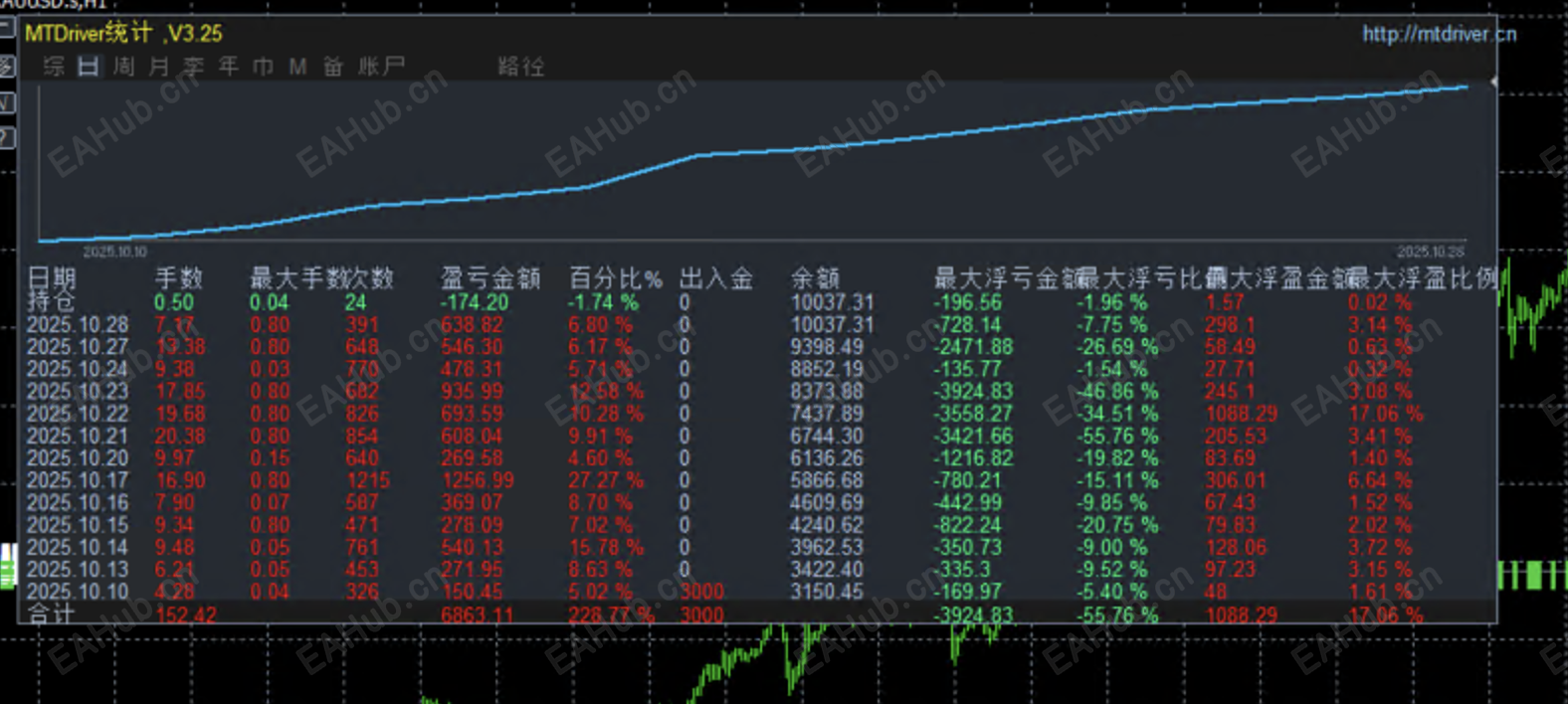The width and height of the screenshot is (1568, 704).
Task: Click the 1256.99 profit value
Action: (x=479, y=480)
